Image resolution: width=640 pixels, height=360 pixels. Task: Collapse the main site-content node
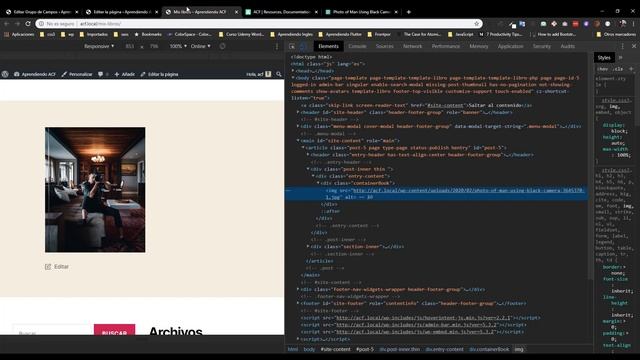click(298, 140)
